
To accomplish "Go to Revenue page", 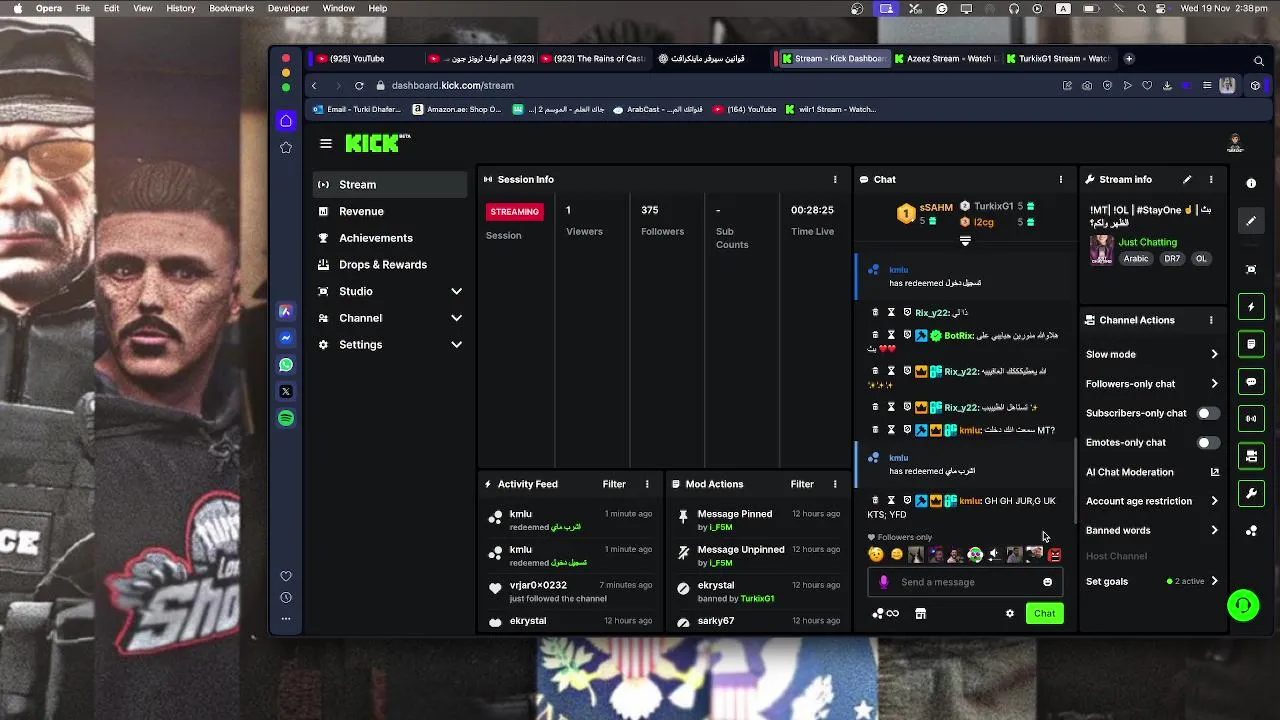I will point(390,211).
